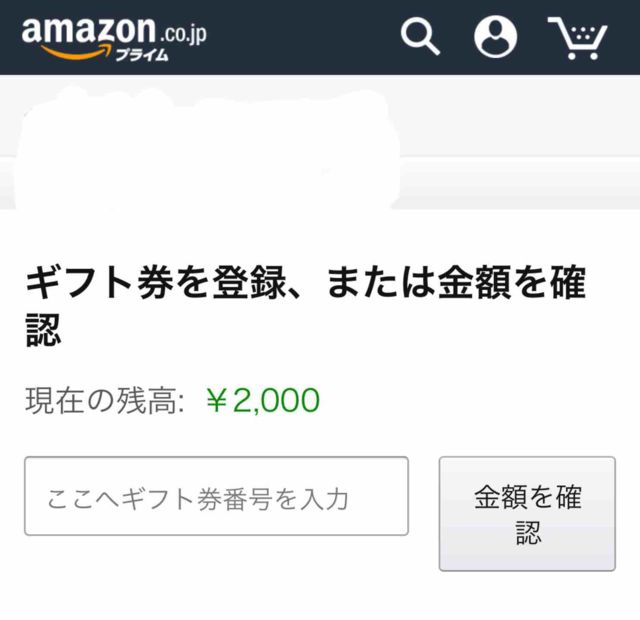
Task: Click the empty dark header bar area
Action: tap(300, 38)
